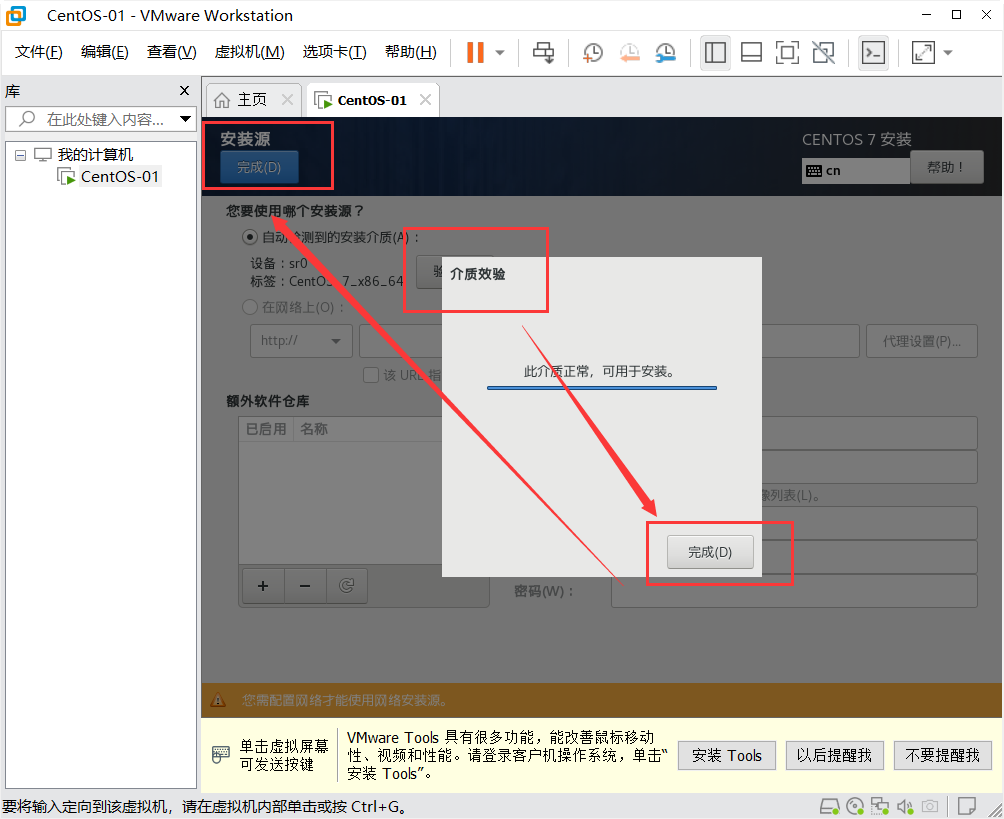Image resolution: width=1004 pixels, height=819 pixels.
Task: Suspend the virtual machine with the pause icon
Action: (477, 52)
